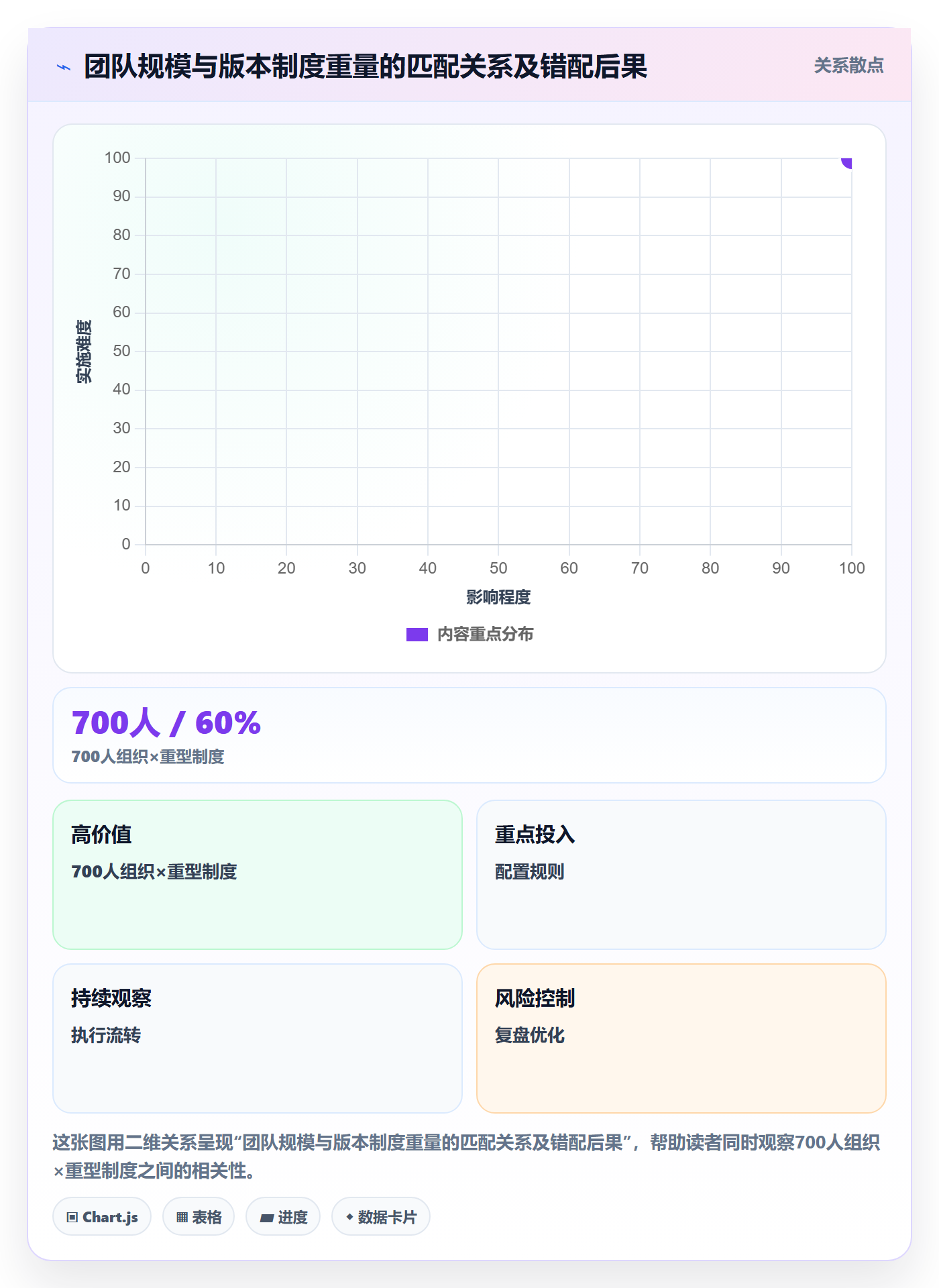
Task: Click the grid icon in the 表格 chip
Action: click(182, 1218)
